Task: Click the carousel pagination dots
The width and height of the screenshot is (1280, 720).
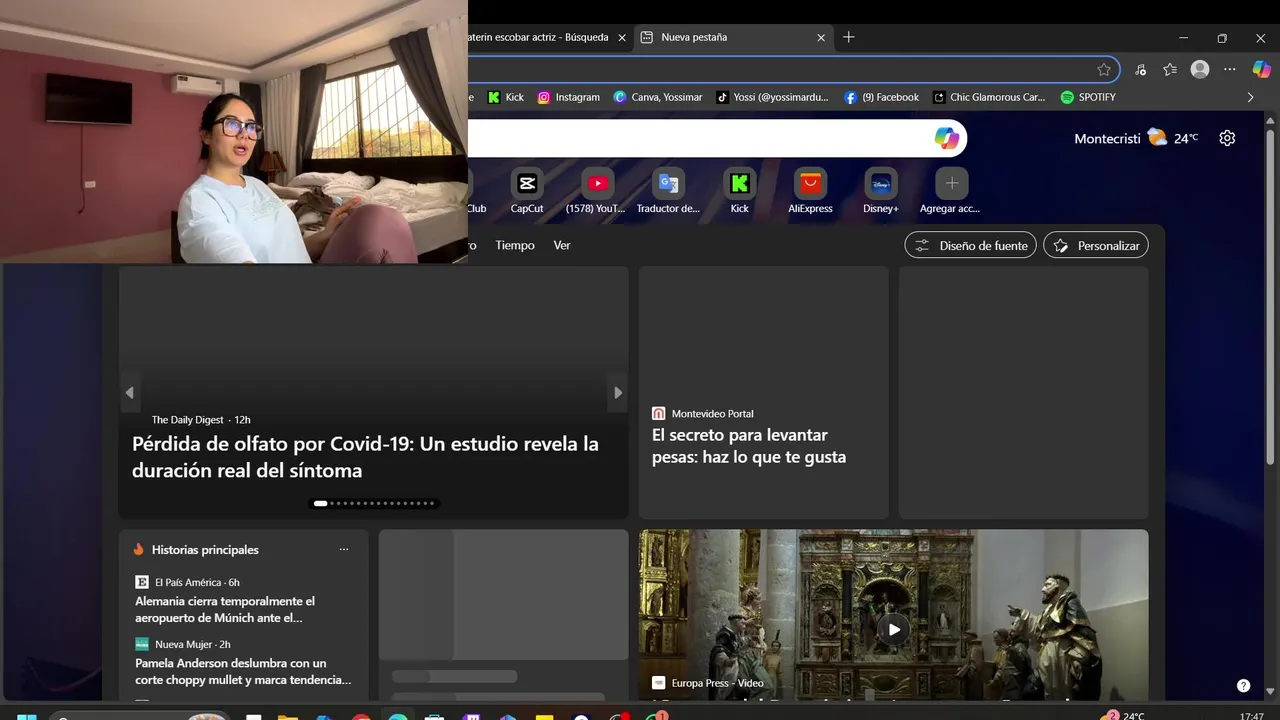Action: 374,503
